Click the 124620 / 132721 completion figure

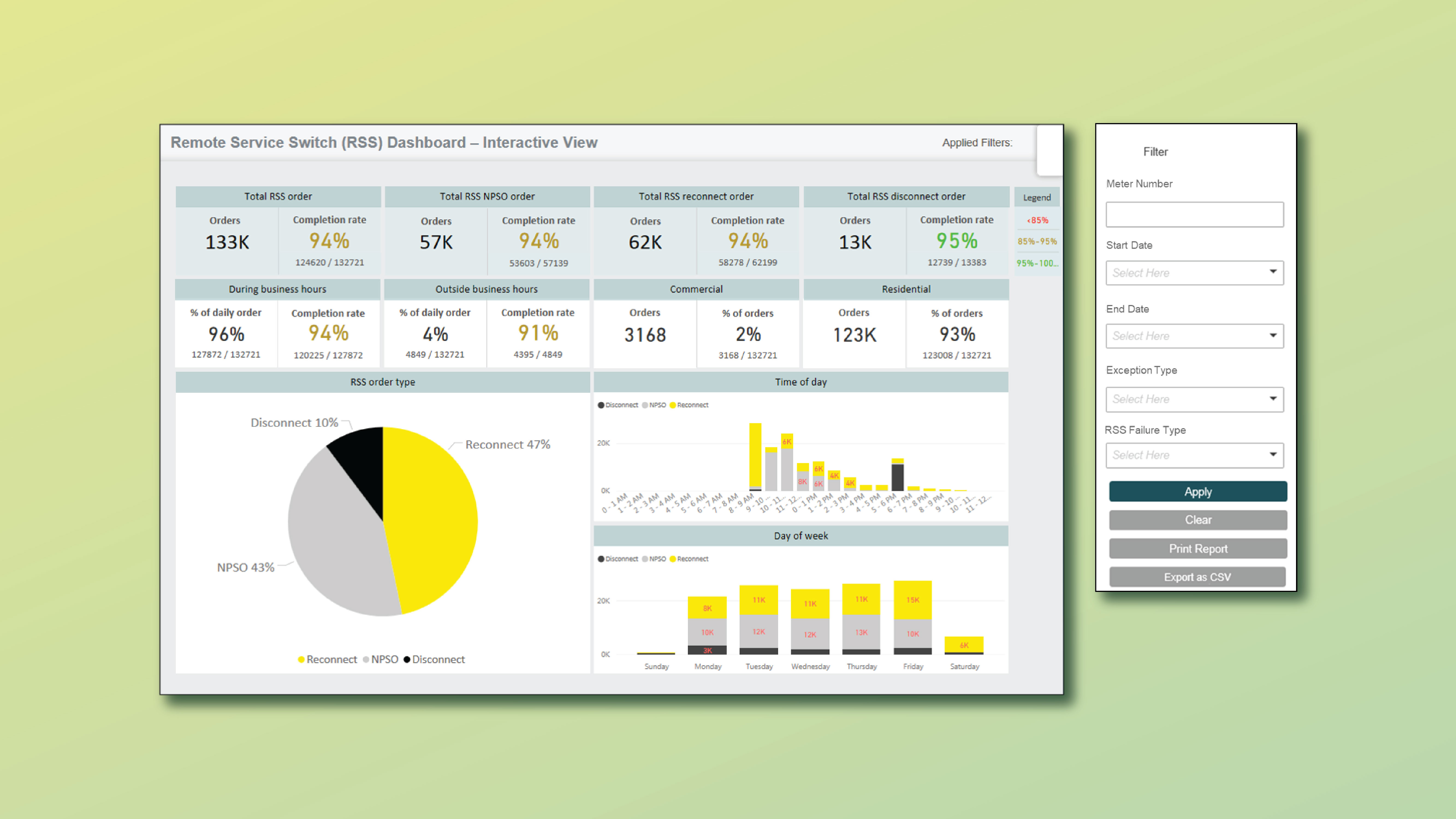click(x=330, y=263)
